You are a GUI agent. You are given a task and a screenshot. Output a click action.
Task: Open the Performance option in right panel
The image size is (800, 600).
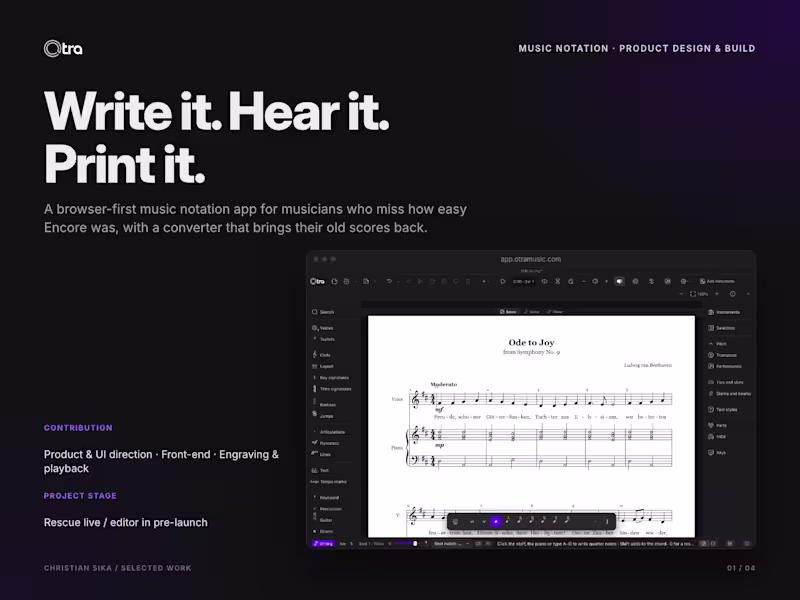point(725,366)
